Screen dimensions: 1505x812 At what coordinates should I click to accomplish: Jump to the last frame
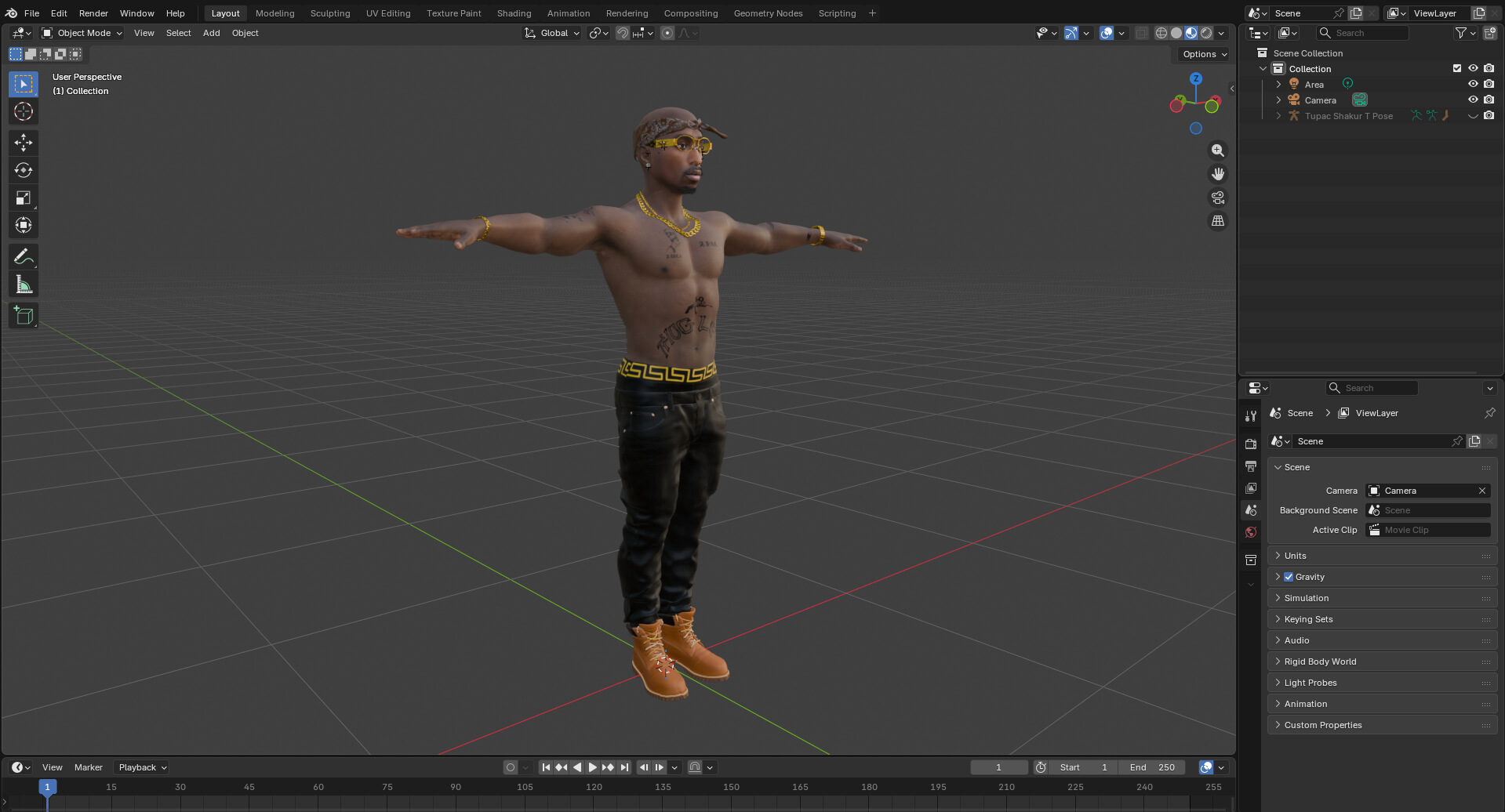pos(624,767)
